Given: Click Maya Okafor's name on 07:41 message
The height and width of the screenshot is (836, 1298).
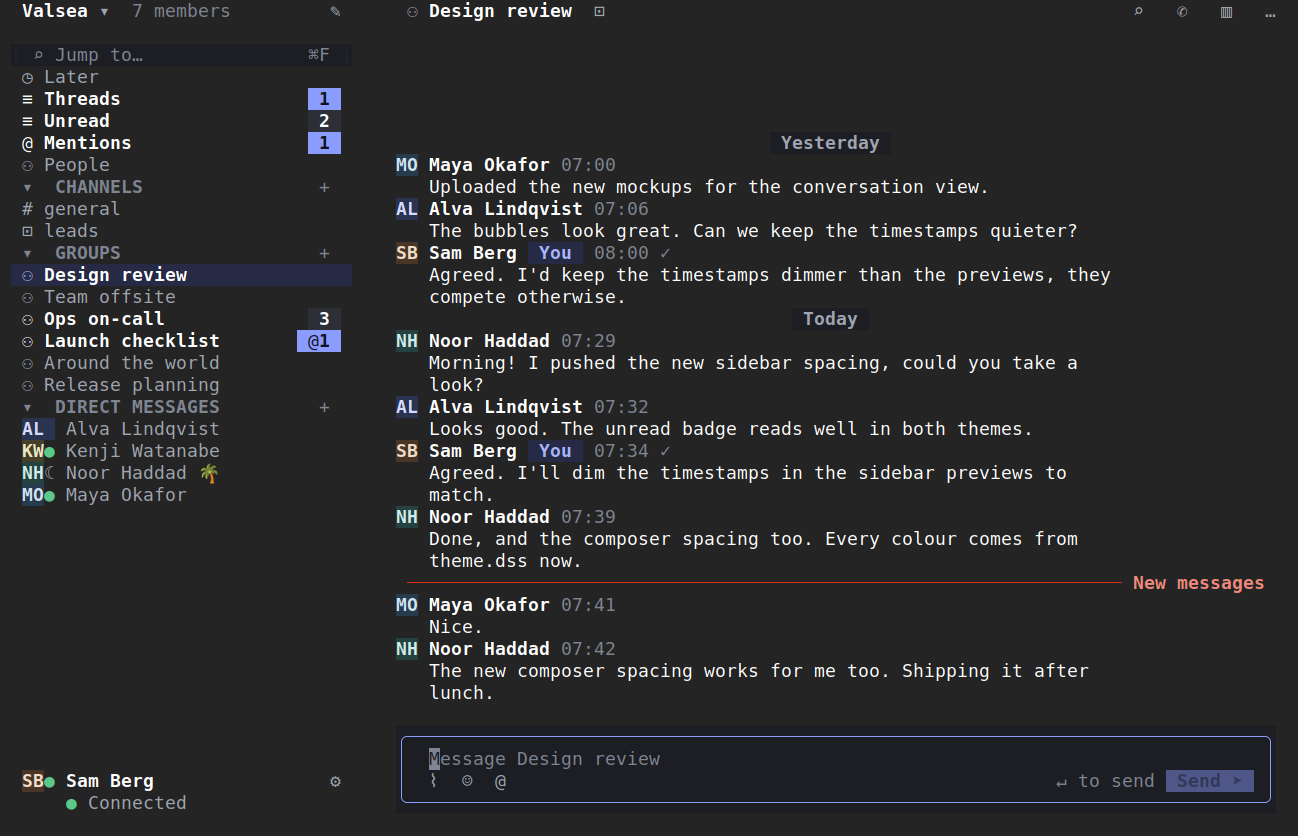Looking at the screenshot, I should click(x=489, y=605).
